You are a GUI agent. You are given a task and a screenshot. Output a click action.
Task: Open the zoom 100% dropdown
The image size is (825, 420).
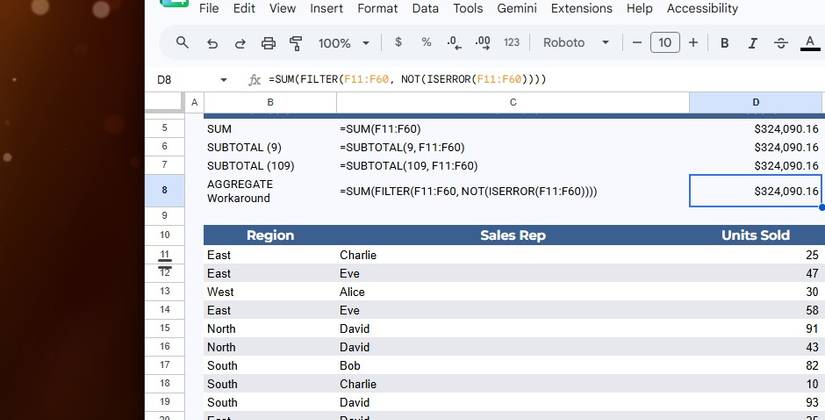tap(344, 43)
